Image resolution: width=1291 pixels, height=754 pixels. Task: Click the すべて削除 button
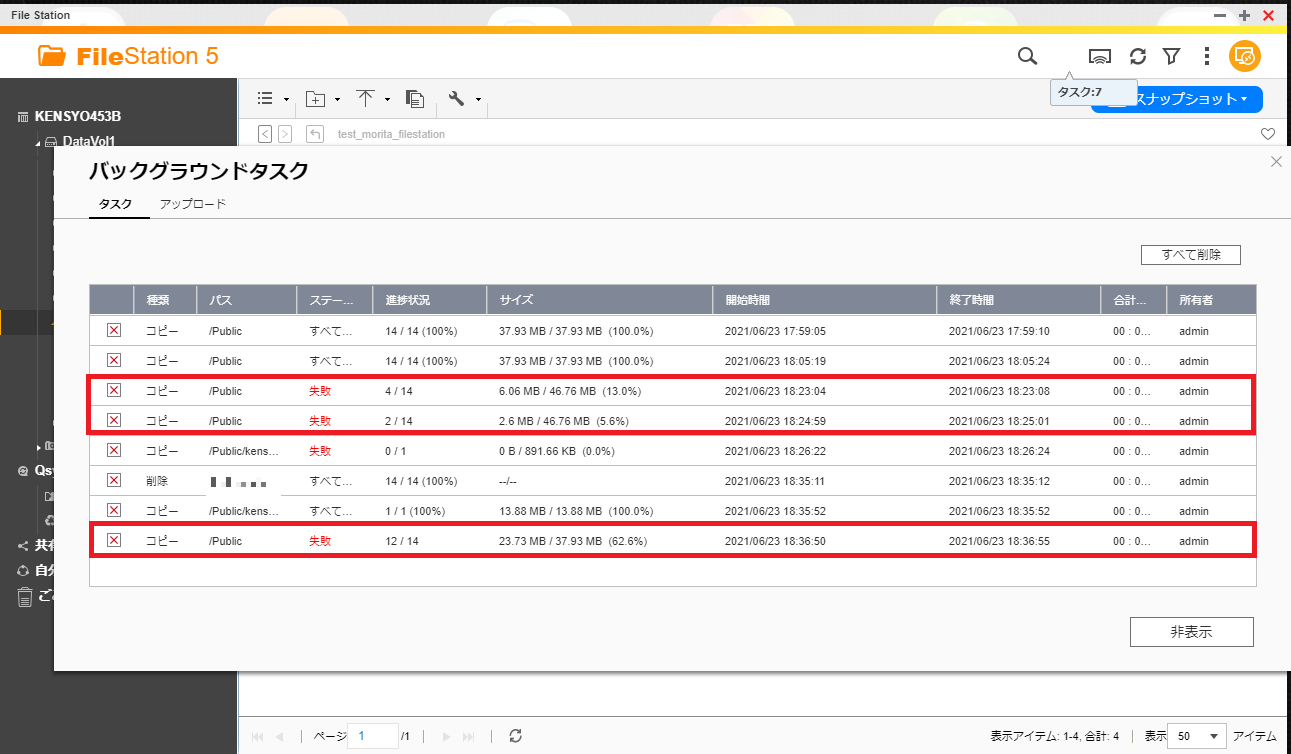click(1190, 255)
